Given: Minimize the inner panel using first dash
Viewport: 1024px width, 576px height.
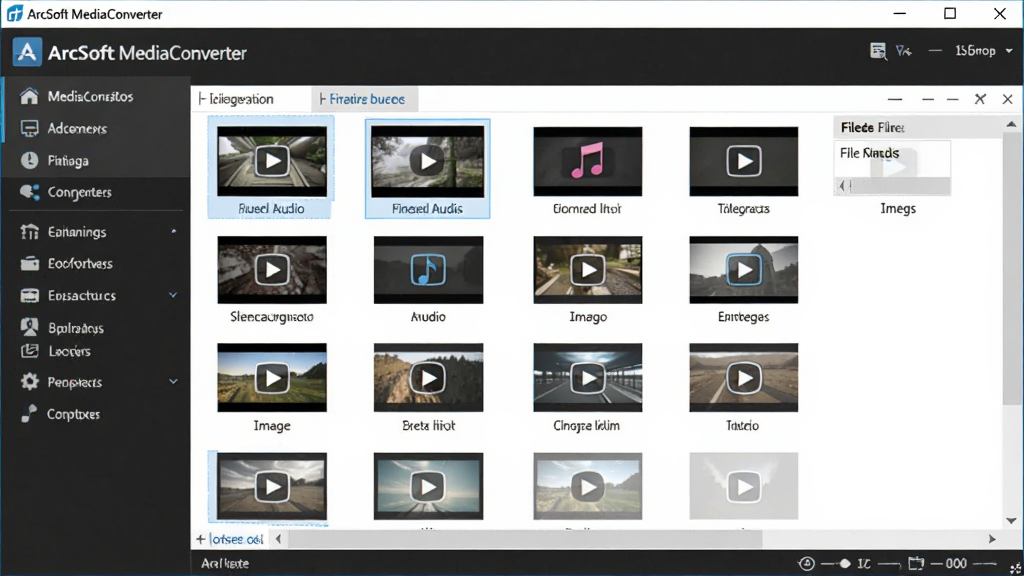Looking at the screenshot, I should coord(895,99).
